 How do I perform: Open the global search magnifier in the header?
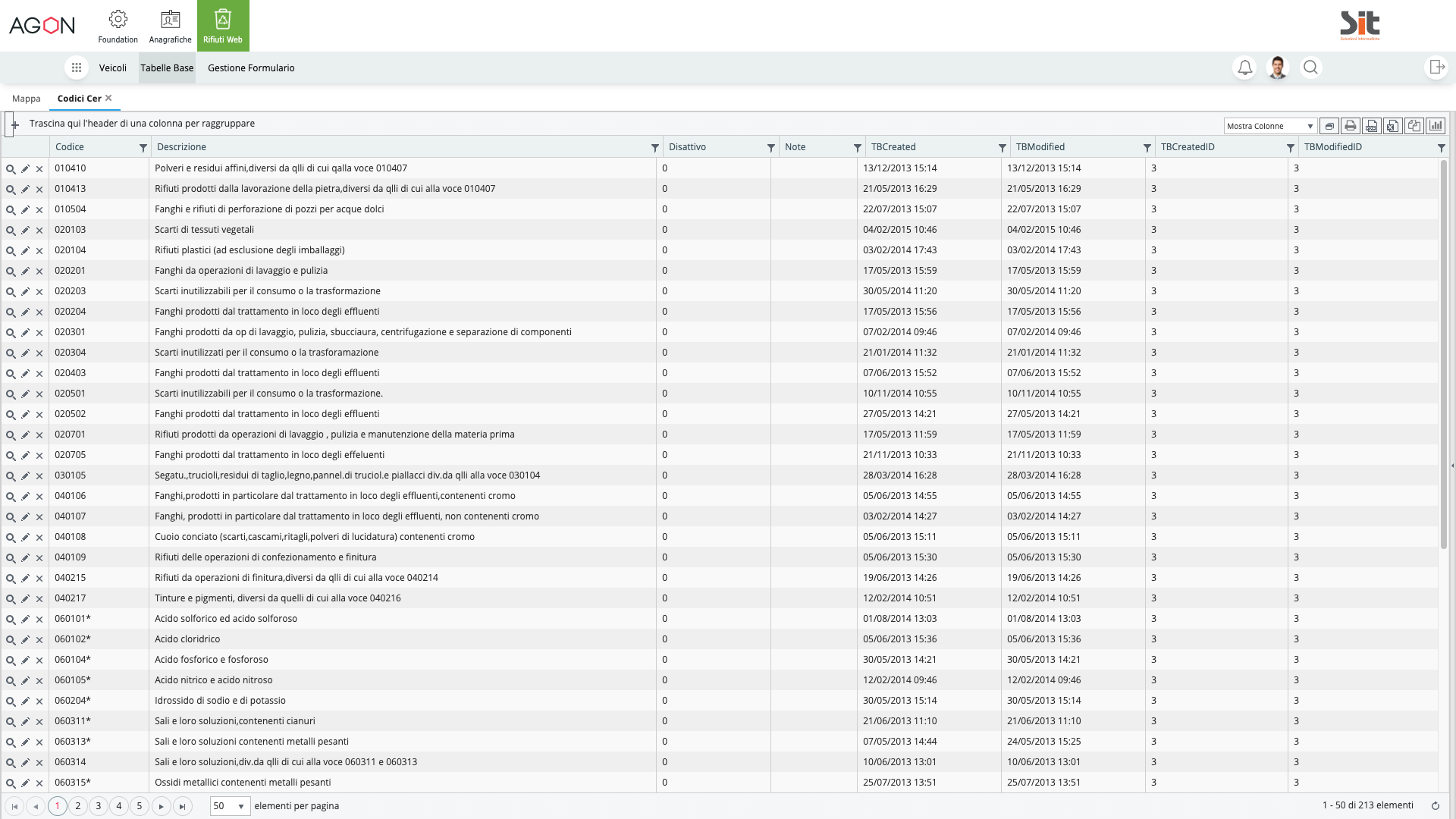pyautogui.click(x=1311, y=67)
